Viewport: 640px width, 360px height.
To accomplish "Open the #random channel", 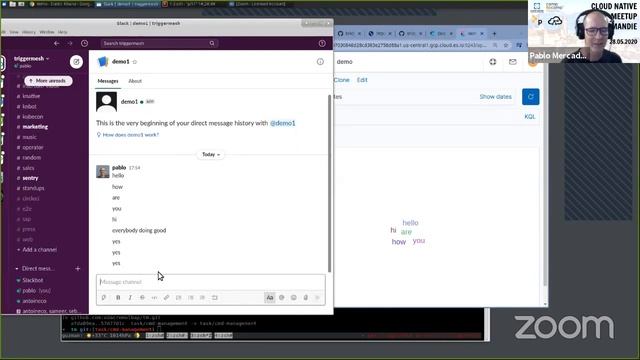I will coord(31,158).
